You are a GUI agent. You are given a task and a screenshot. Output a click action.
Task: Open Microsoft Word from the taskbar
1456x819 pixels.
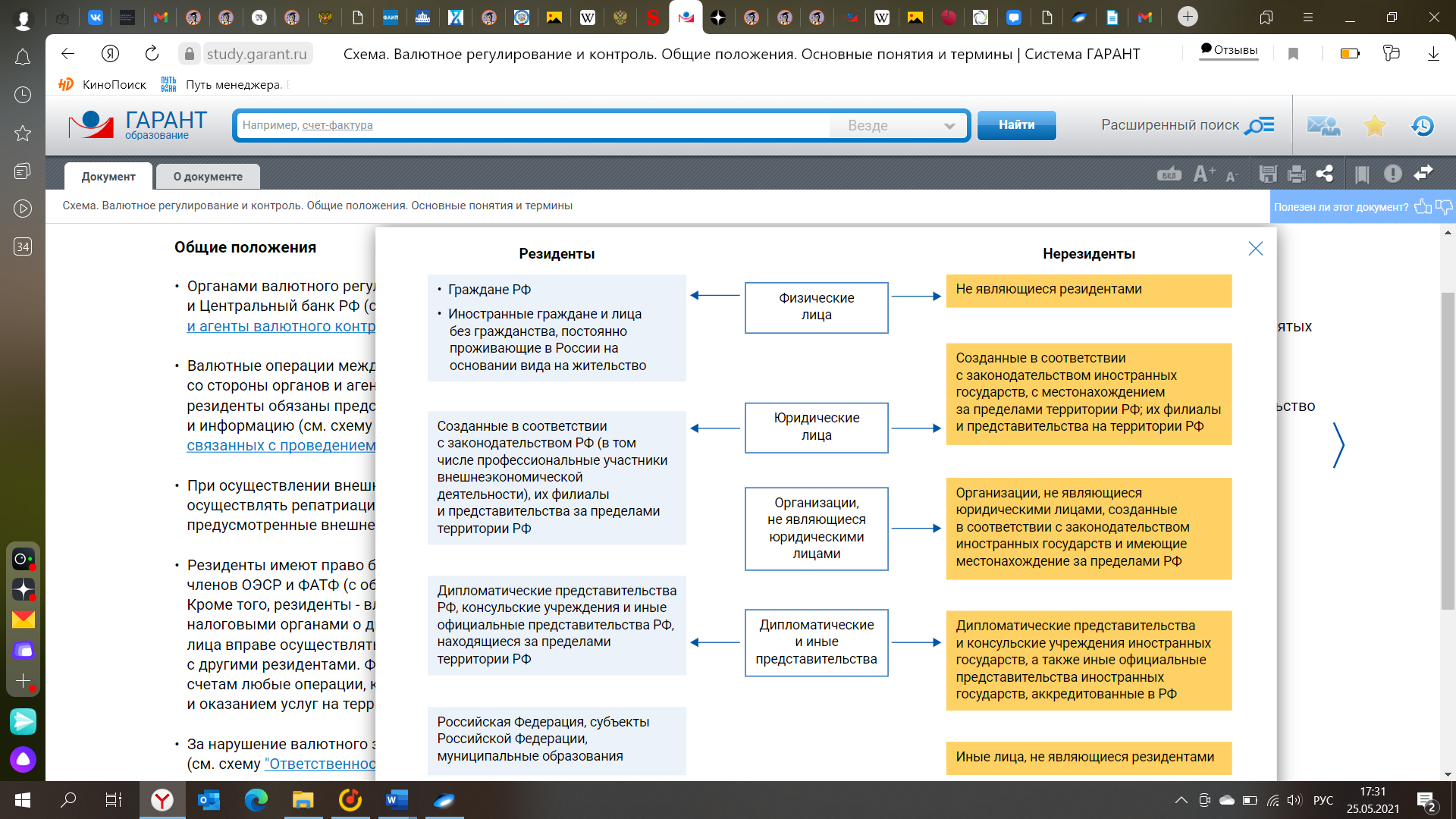click(397, 800)
